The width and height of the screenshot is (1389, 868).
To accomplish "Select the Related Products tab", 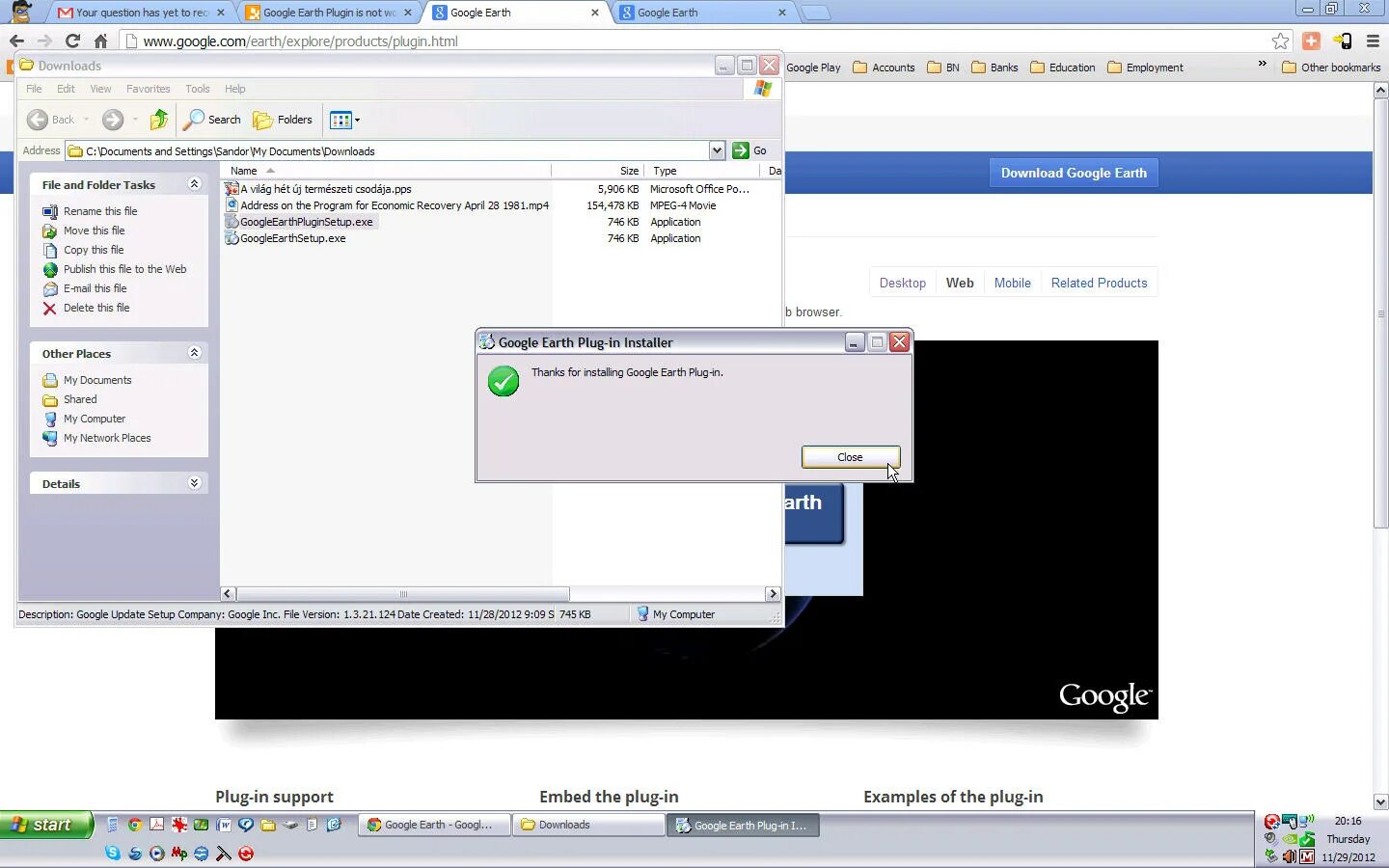I will (x=1099, y=283).
